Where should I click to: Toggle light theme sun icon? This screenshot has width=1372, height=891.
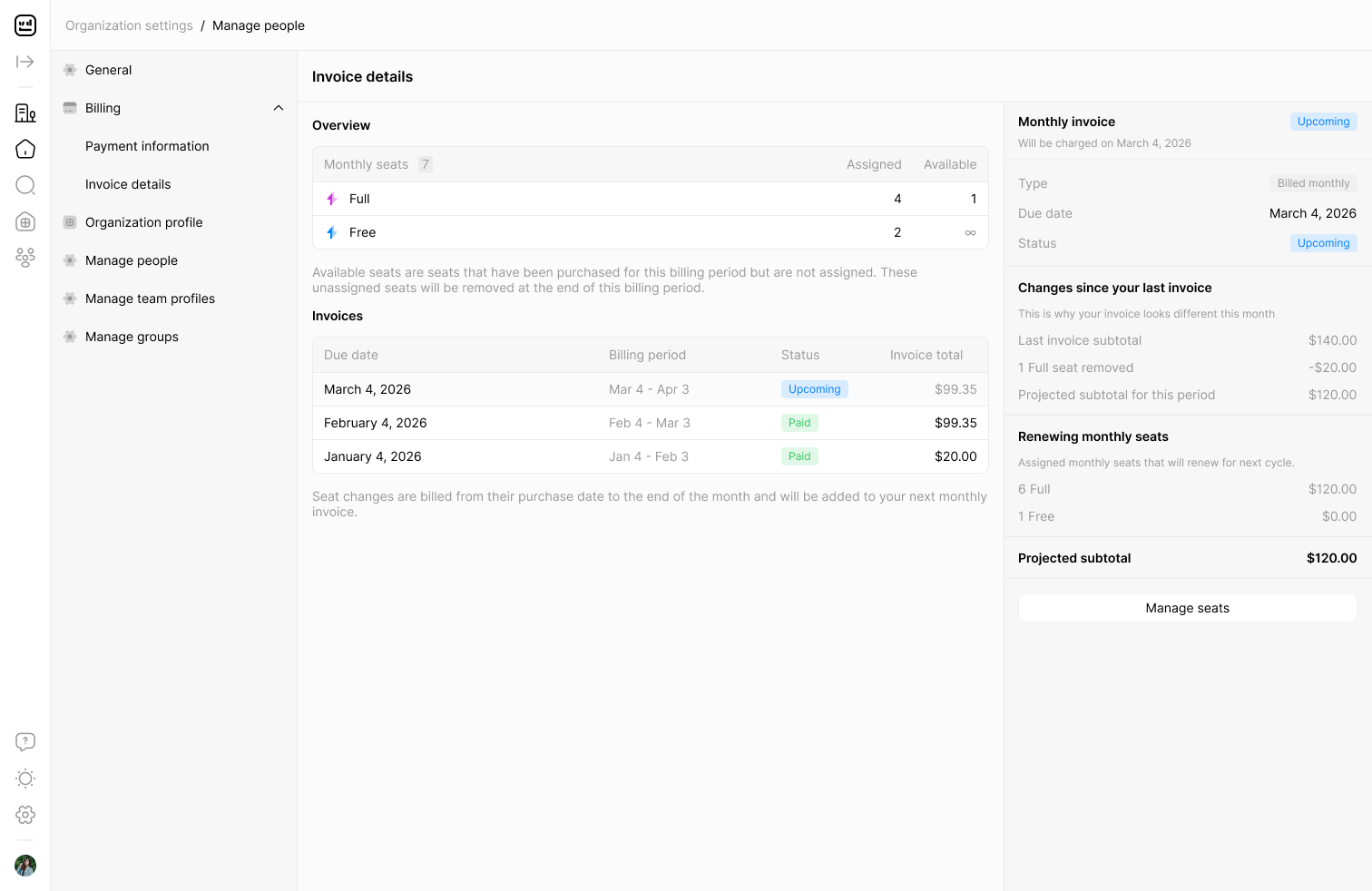click(25, 778)
